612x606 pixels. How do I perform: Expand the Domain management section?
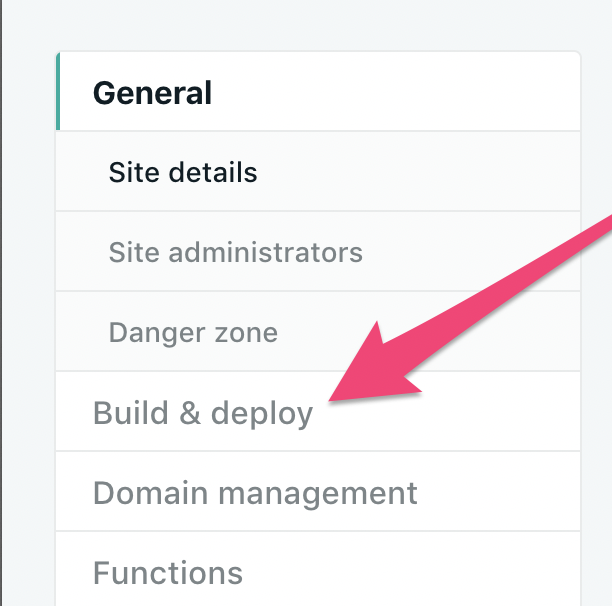255,492
